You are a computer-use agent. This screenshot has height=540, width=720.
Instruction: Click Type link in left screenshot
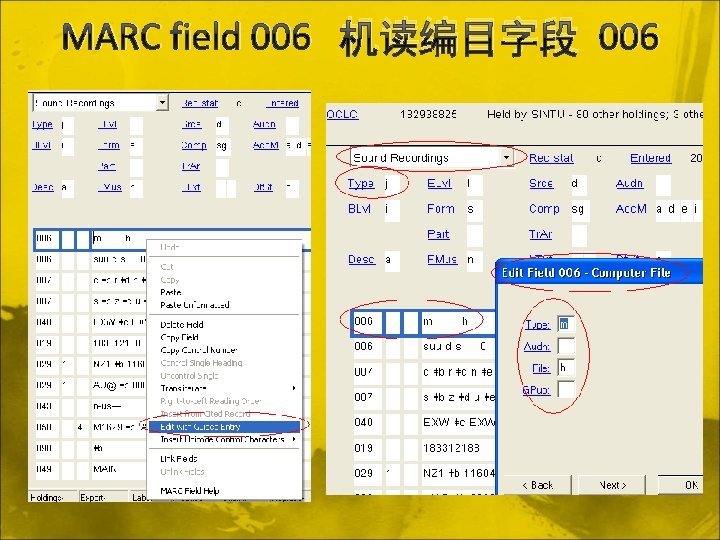click(42, 124)
